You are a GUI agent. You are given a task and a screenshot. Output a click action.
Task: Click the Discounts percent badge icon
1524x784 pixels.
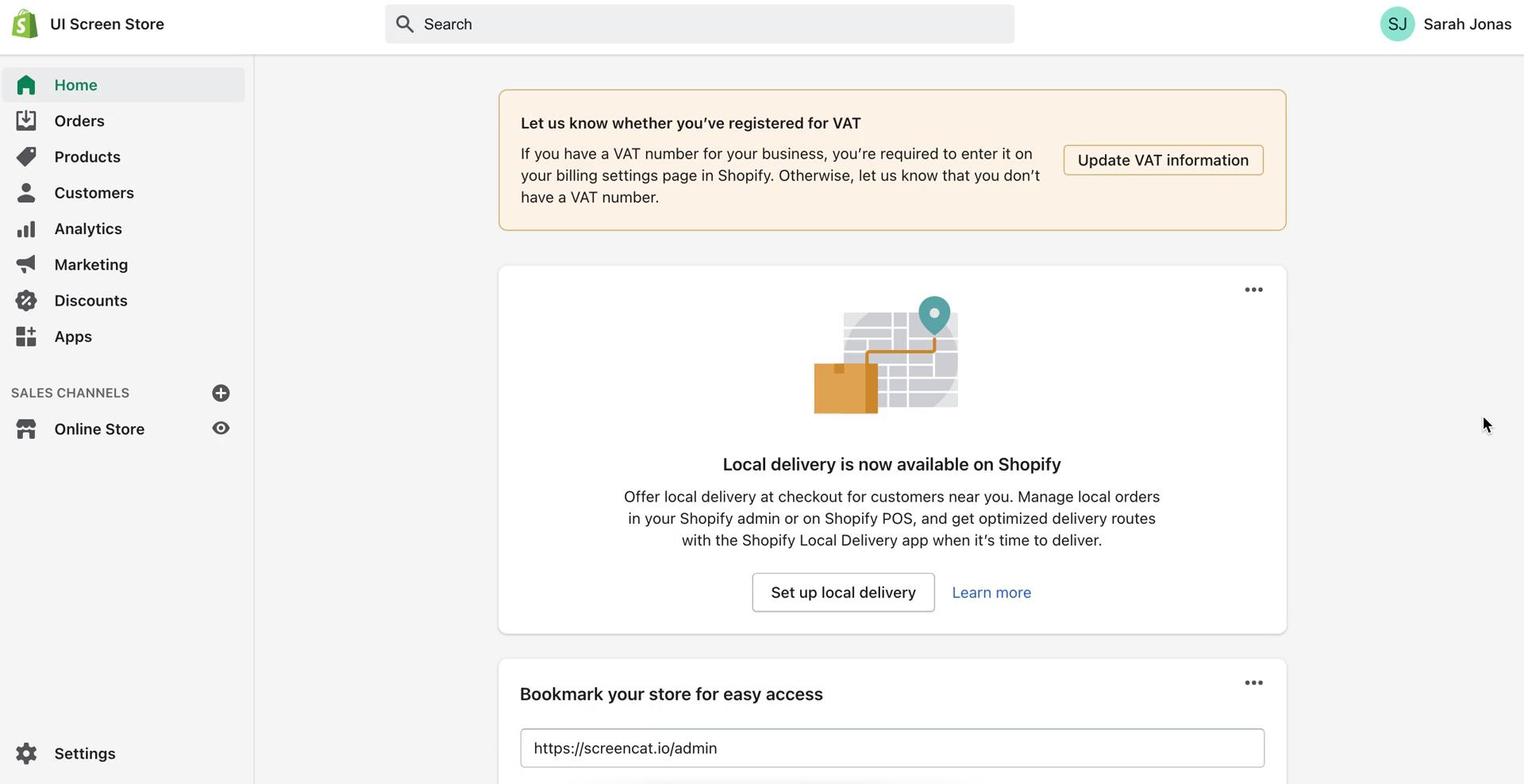coord(26,301)
